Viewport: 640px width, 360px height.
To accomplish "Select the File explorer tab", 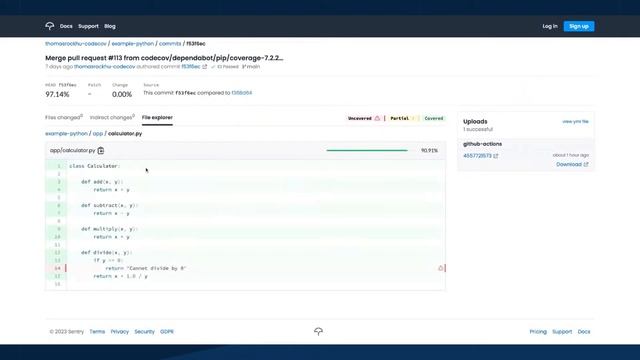I will coord(157,118).
